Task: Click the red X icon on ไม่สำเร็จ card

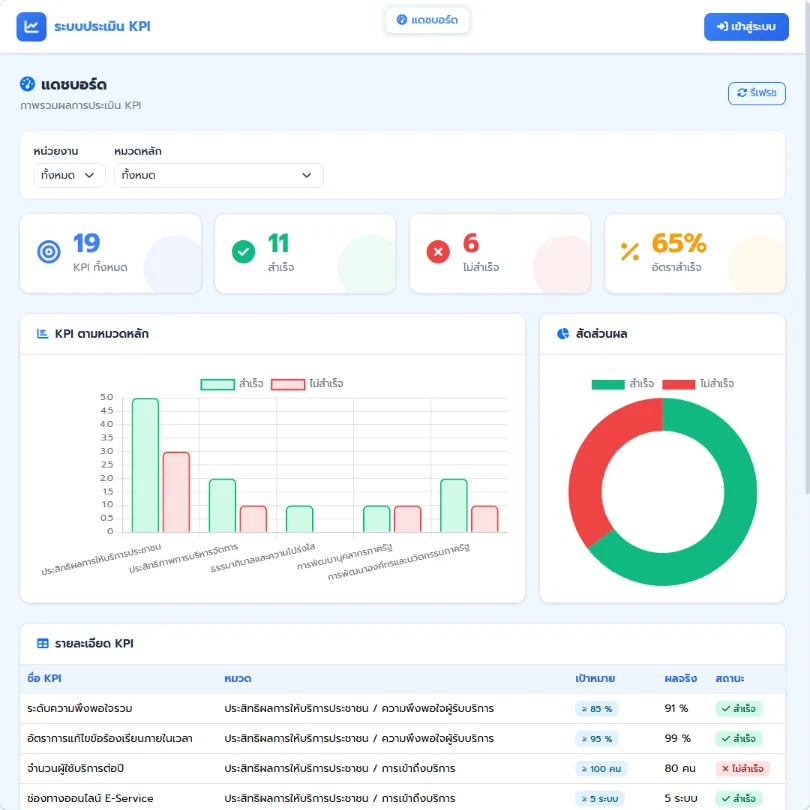Action: pos(438,252)
